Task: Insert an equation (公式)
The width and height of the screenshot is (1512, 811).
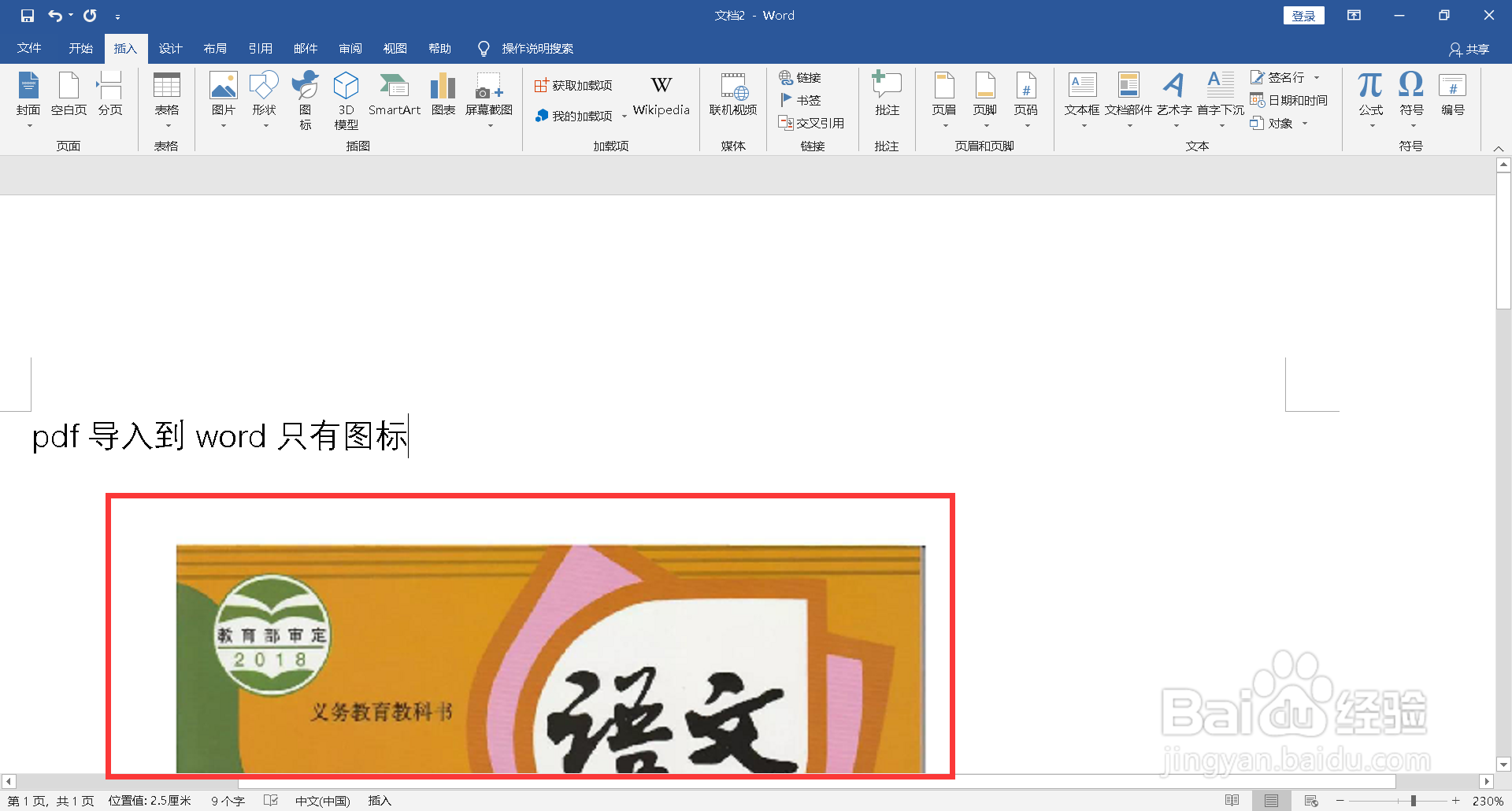Action: coord(1370,100)
